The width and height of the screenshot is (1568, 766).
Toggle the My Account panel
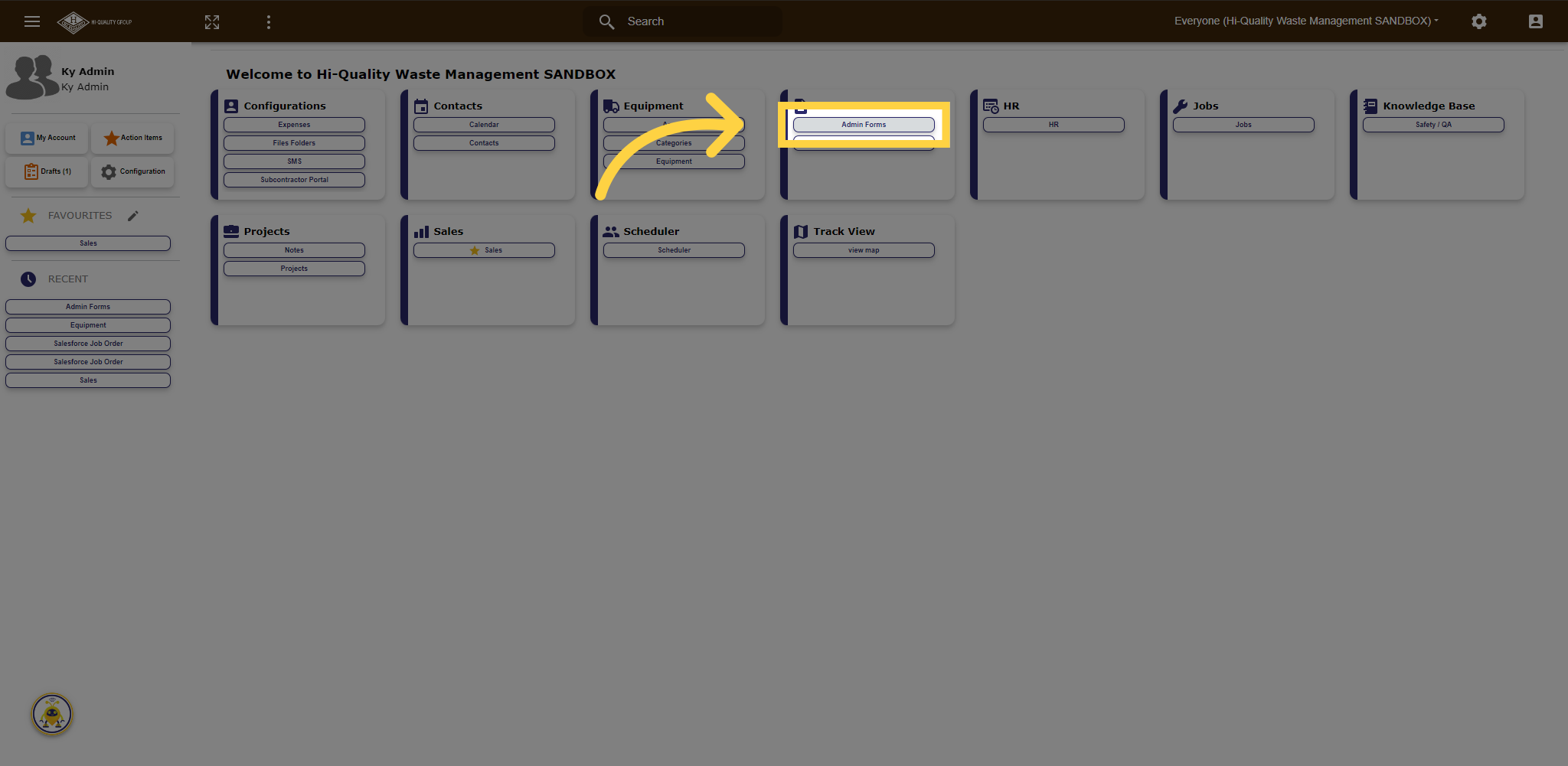tap(47, 139)
